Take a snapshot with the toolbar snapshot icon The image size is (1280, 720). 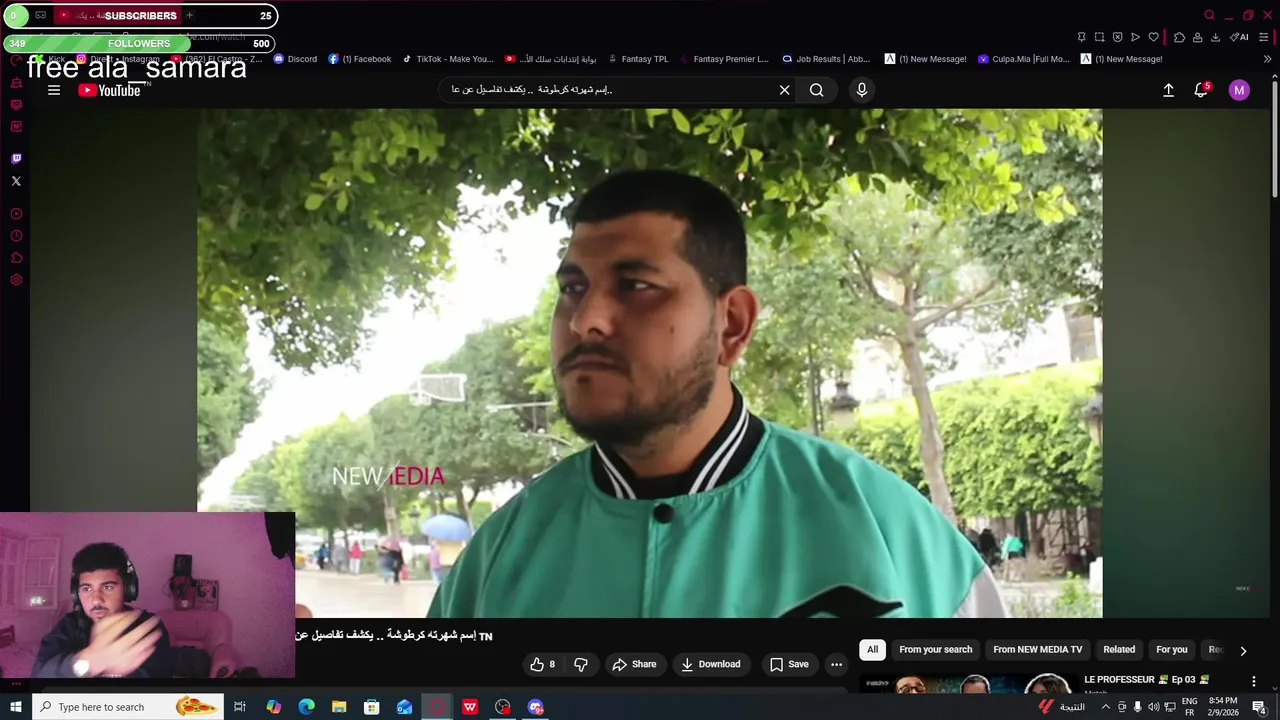pyautogui.click(x=1099, y=37)
